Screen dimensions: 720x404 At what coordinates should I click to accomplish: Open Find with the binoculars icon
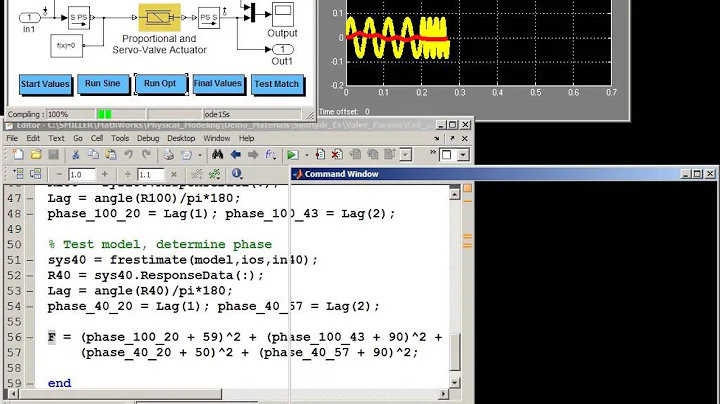click(217, 155)
